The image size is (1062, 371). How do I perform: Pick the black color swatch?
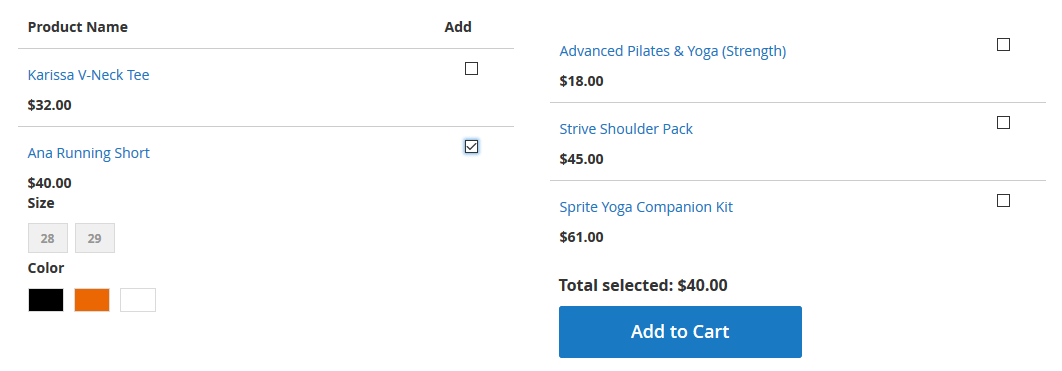pos(46,300)
